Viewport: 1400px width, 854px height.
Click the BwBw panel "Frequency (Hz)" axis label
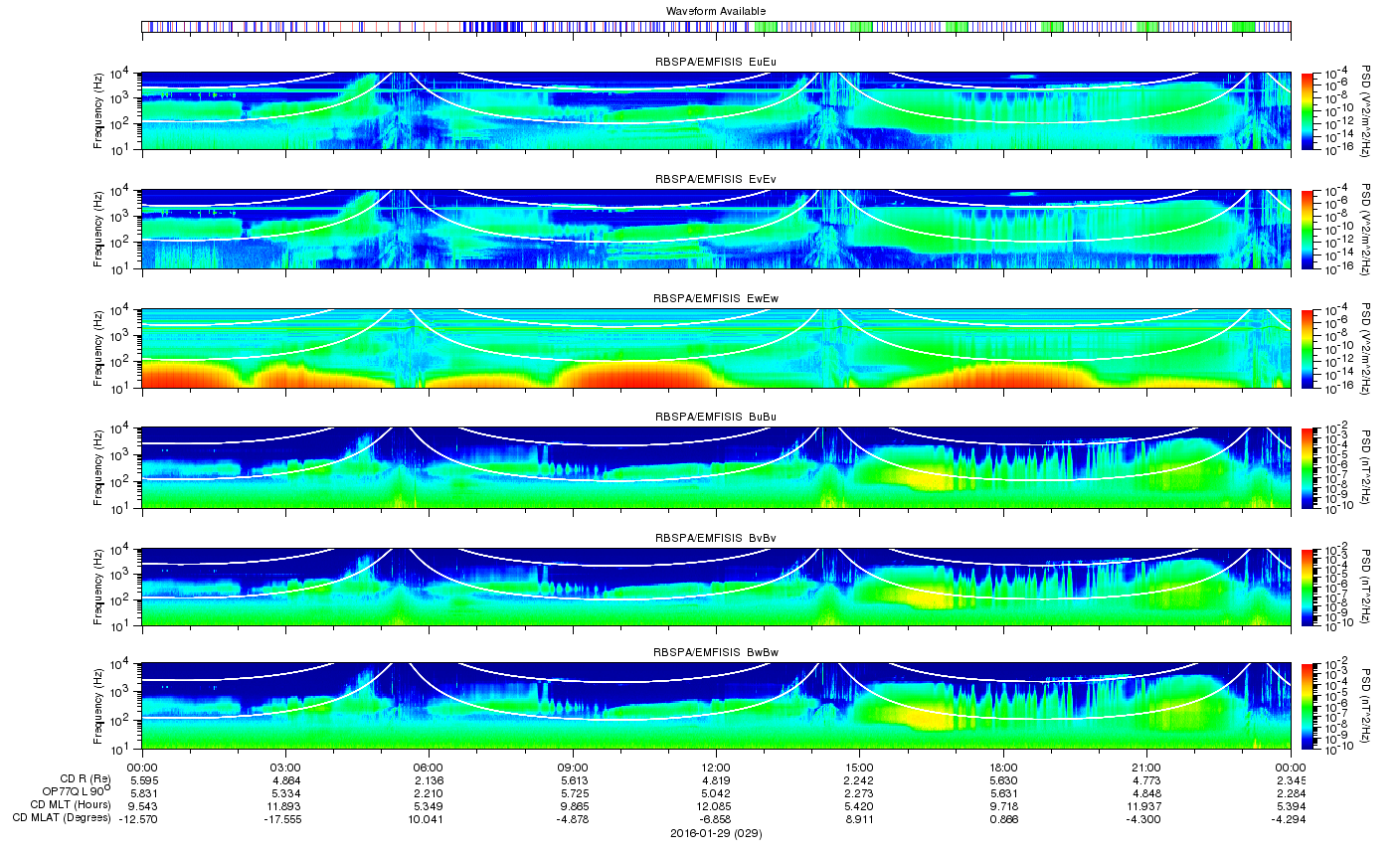(98, 705)
